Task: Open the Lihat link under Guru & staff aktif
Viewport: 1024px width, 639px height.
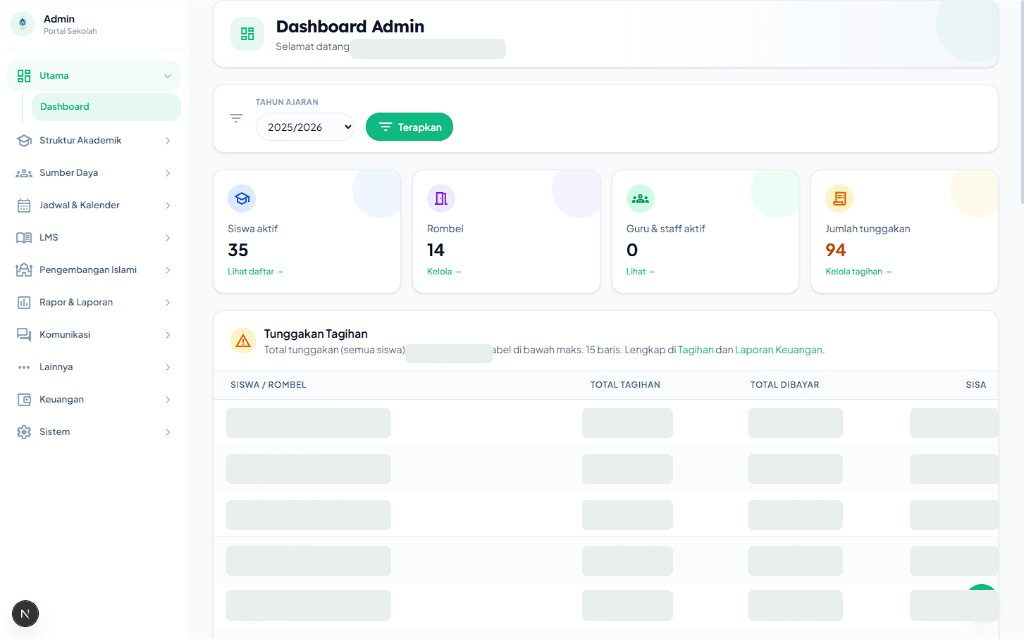Action: (x=641, y=271)
